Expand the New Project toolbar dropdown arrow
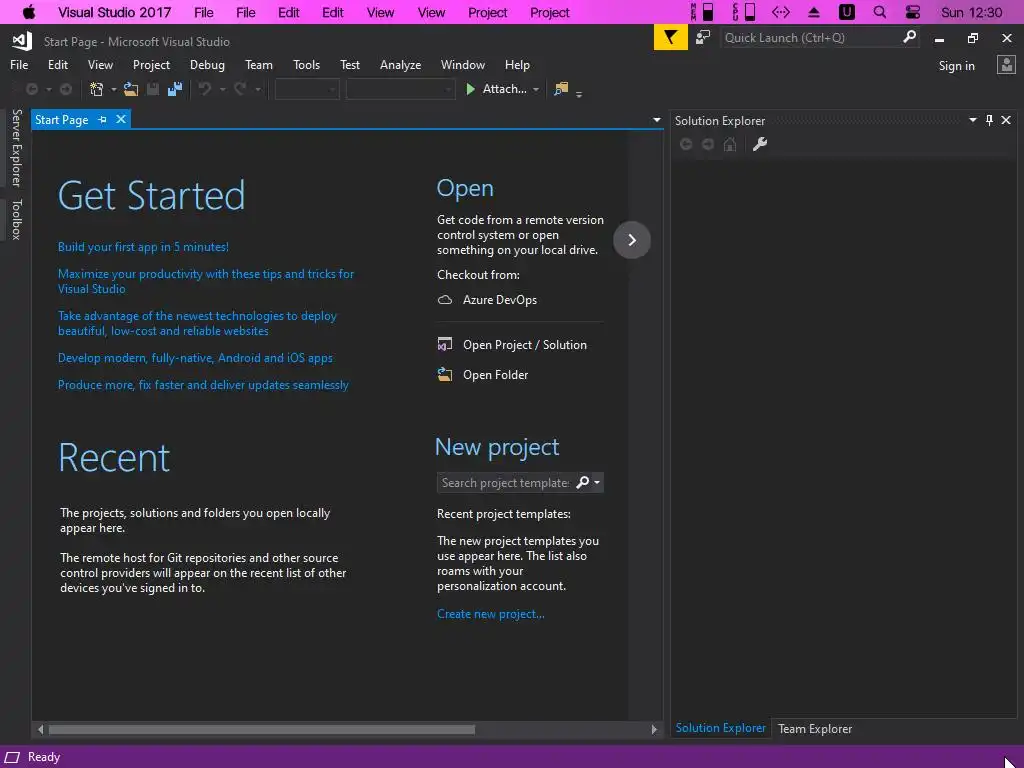Image resolution: width=1024 pixels, height=768 pixels. pyautogui.click(x=114, y=89)
